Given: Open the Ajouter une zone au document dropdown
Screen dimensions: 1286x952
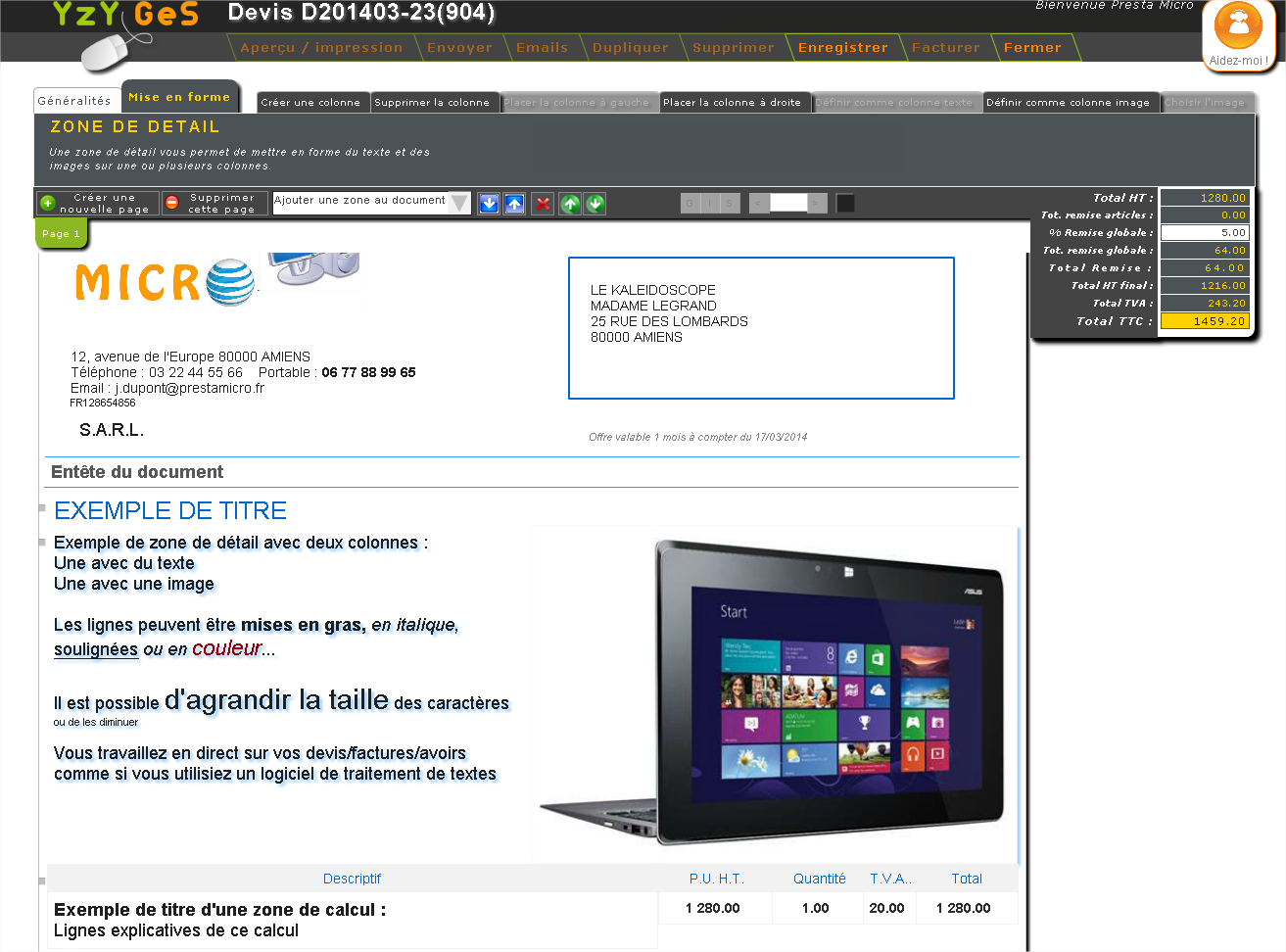Looking at the screenshot, I should click(371, 202).
